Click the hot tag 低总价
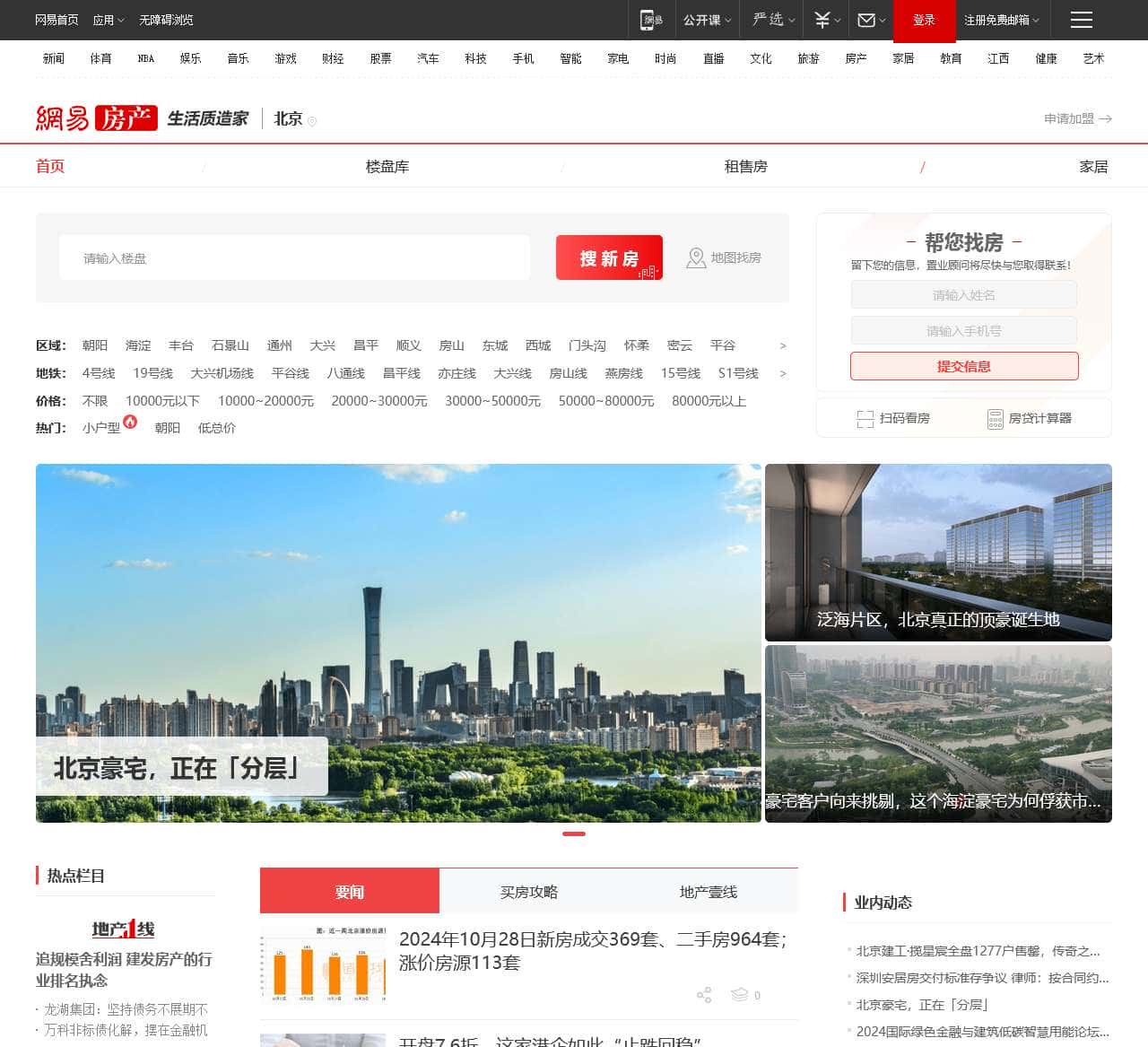 click(217, 428)
